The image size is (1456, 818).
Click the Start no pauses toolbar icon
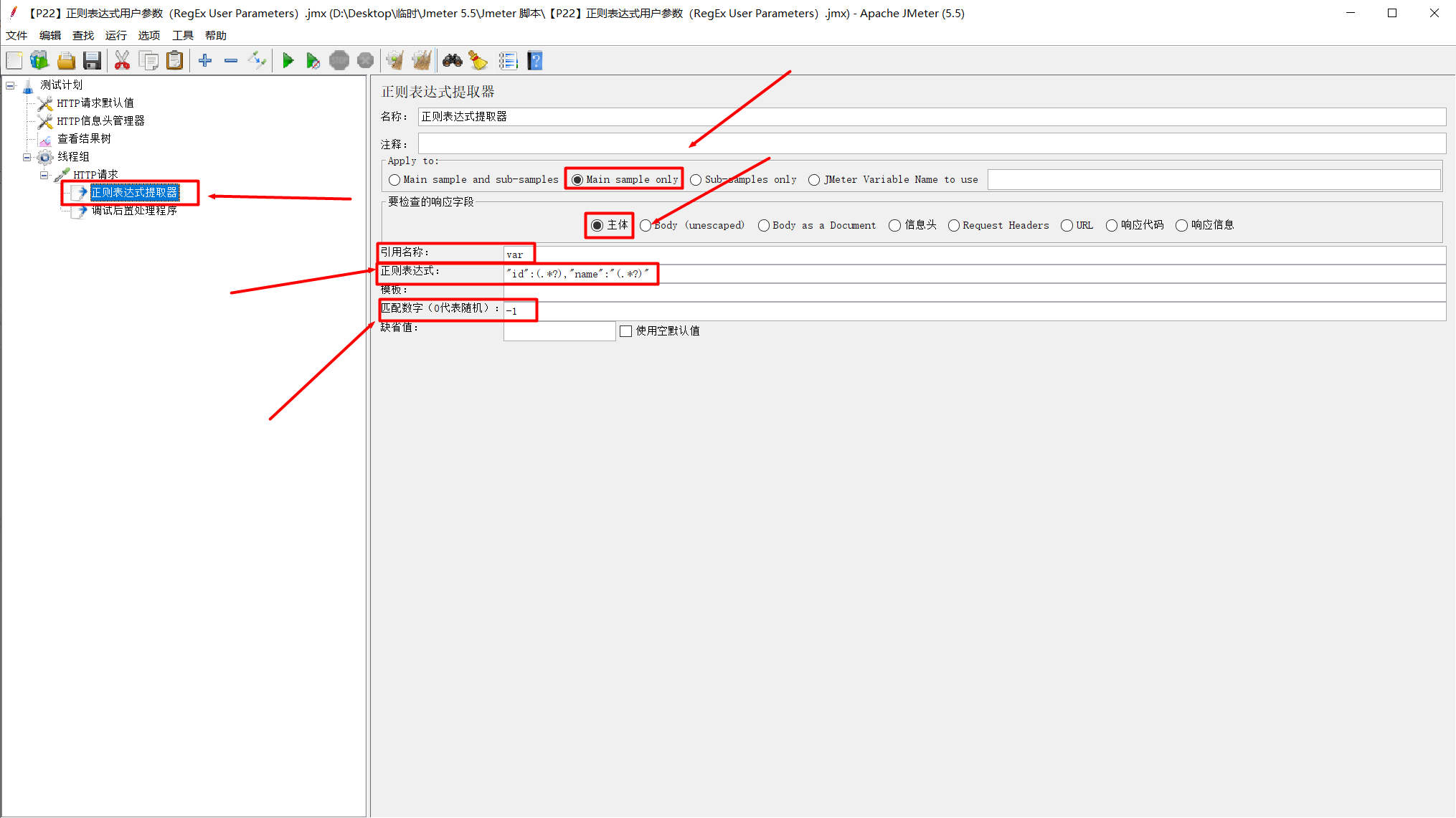tap(313, 60)
